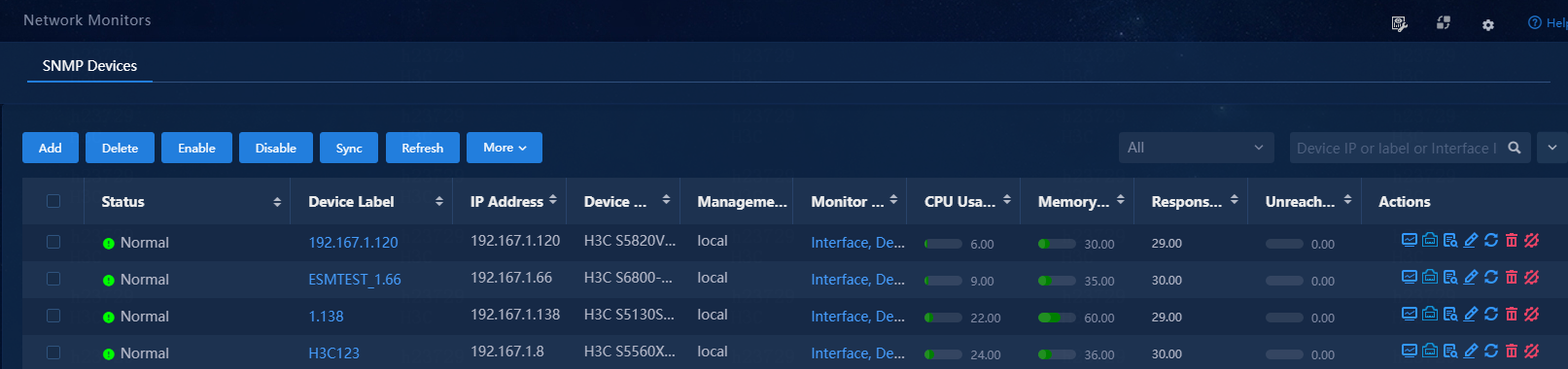Focus the Device IP or label search field
The image size is (1568, 369).
coord(1394,148)
